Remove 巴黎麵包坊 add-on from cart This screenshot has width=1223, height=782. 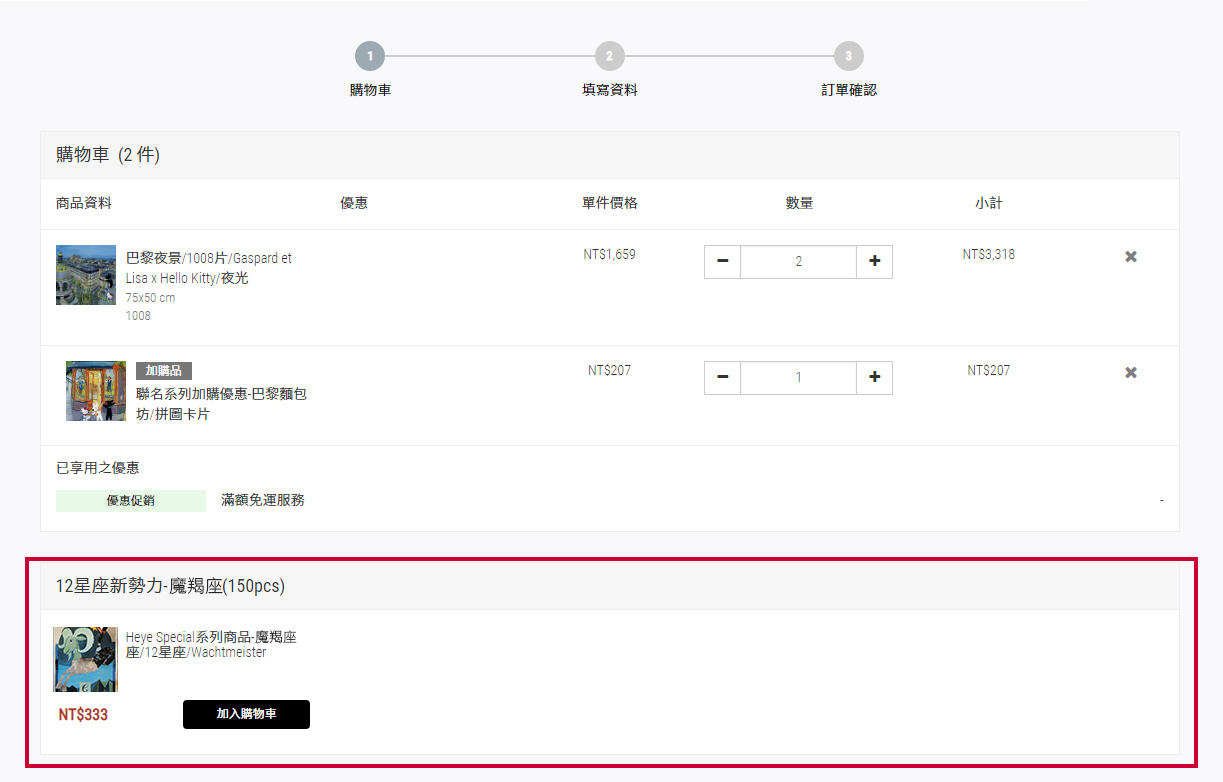pyautogui.click(x=1131, y=373)
